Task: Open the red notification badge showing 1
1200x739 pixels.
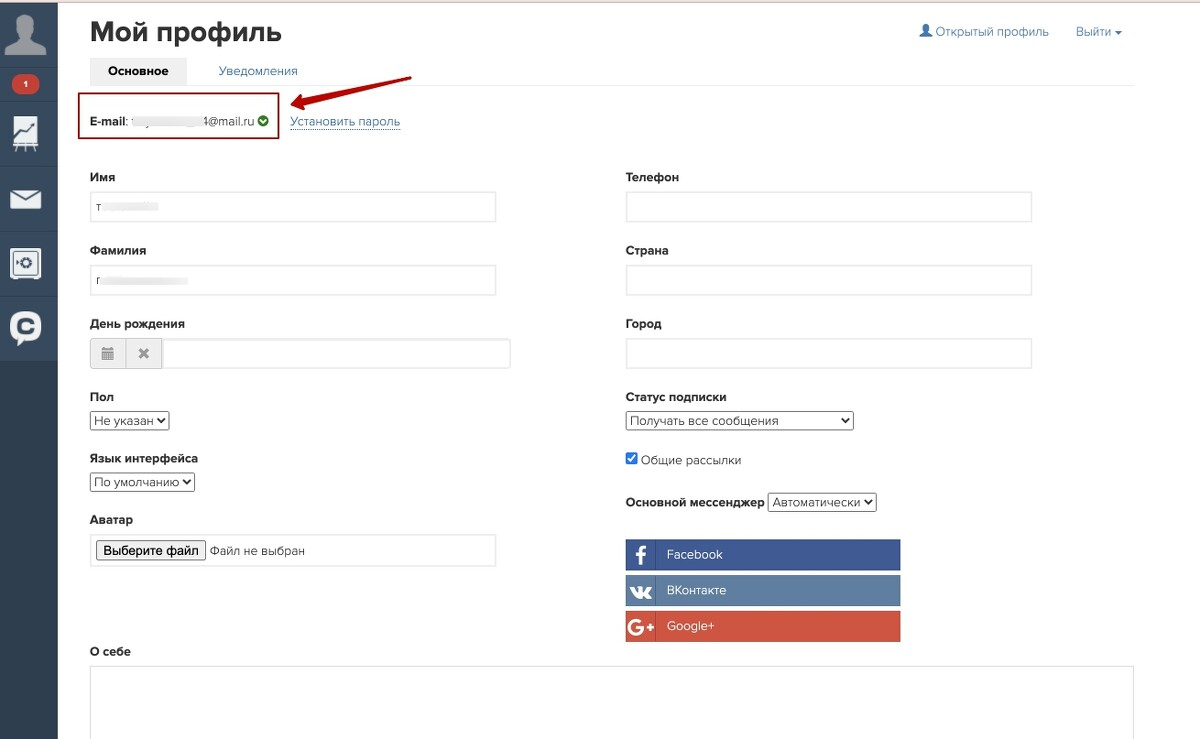Action: tap(26, 85)
